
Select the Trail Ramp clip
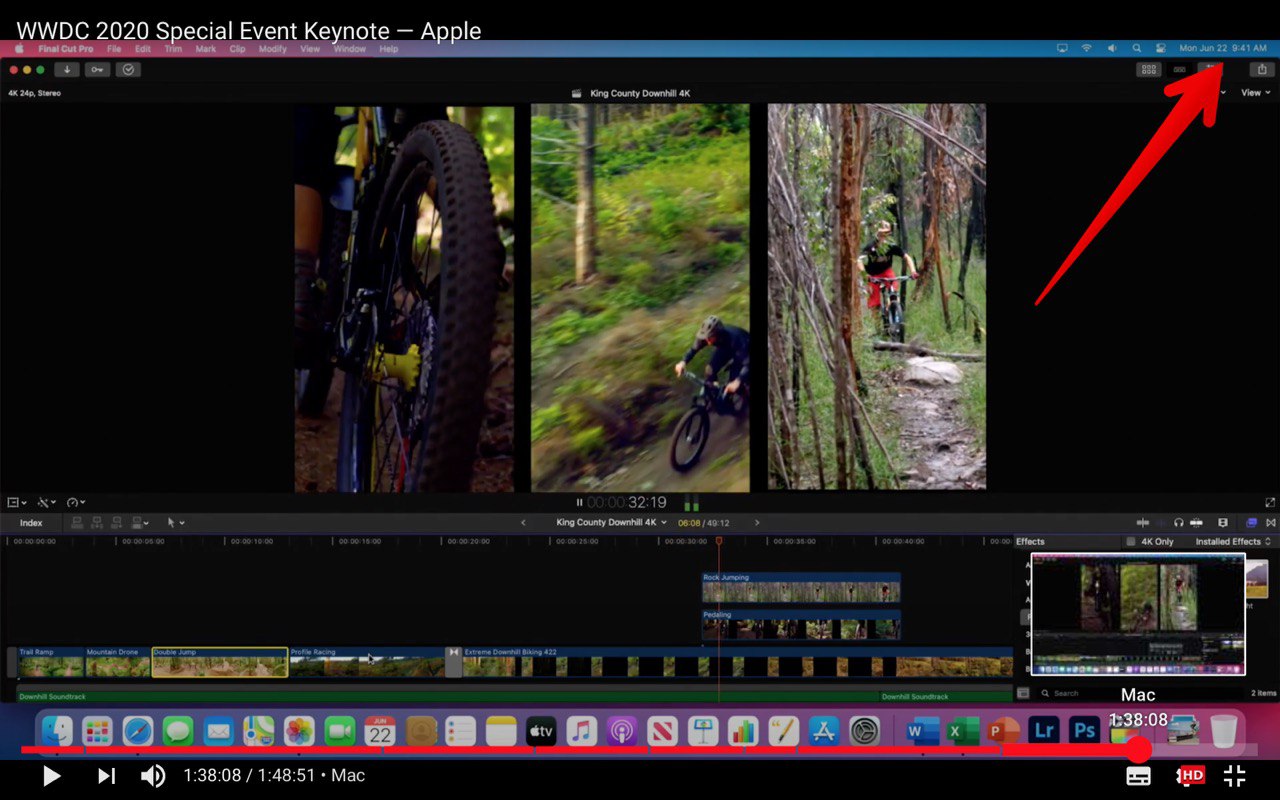[51, 662]
